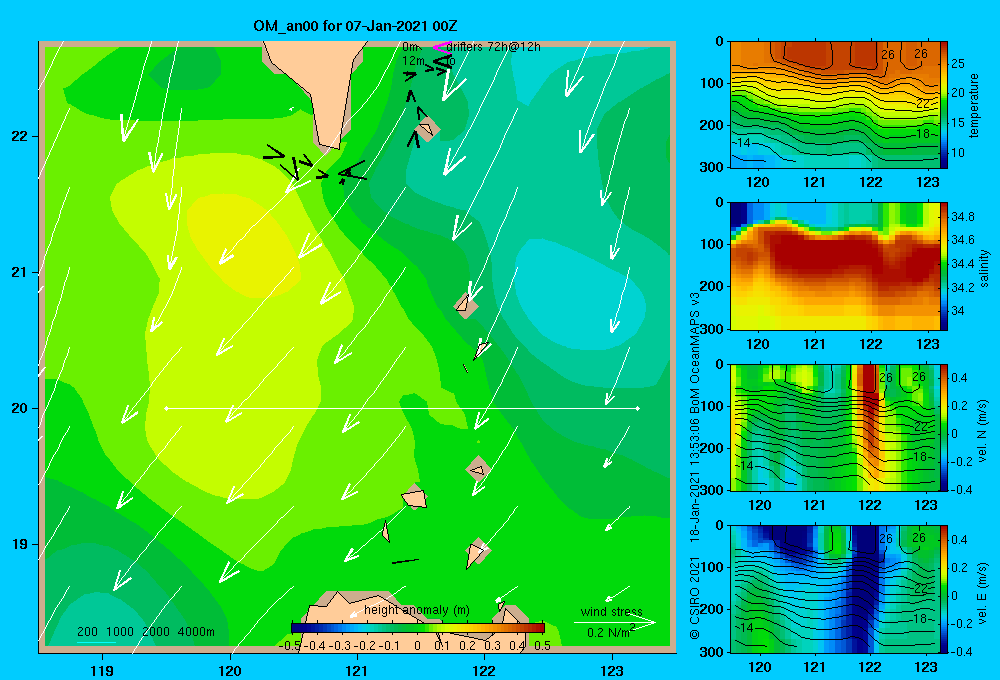Image resolution: width=1000 pixels, height=680 pixels.
Task: Click the wind stress reference arrow
Action: 615,622
